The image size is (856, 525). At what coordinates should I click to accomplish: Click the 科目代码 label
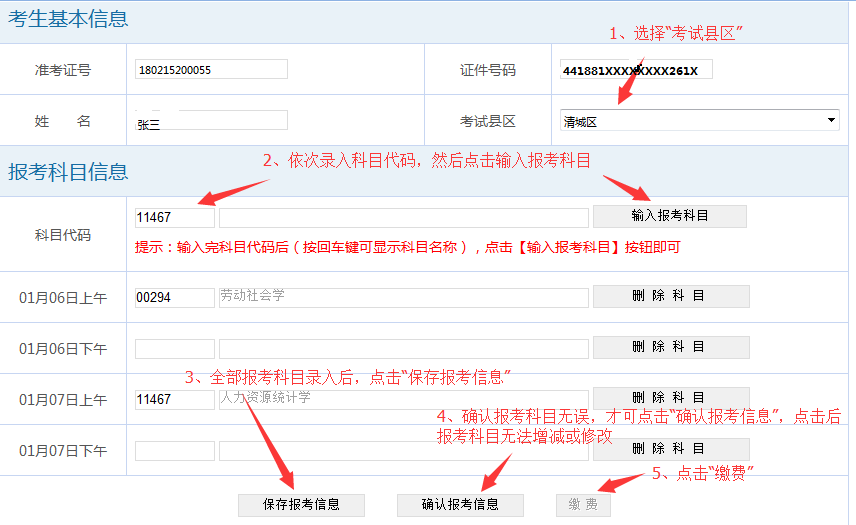(x=63, y=235)
